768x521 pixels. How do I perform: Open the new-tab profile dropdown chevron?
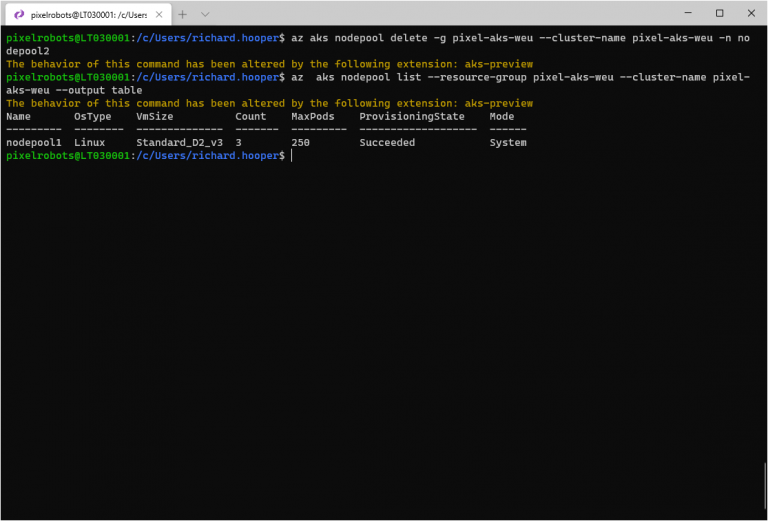coord(205,14)
